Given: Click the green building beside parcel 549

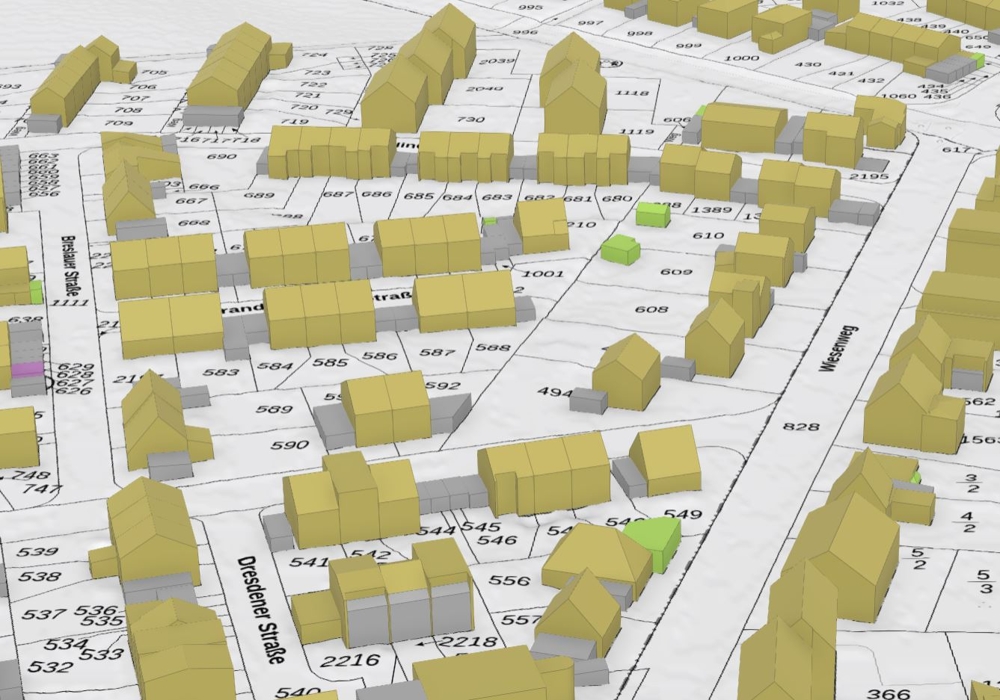Looking at the screenshot, I should [x=654, y=542].
